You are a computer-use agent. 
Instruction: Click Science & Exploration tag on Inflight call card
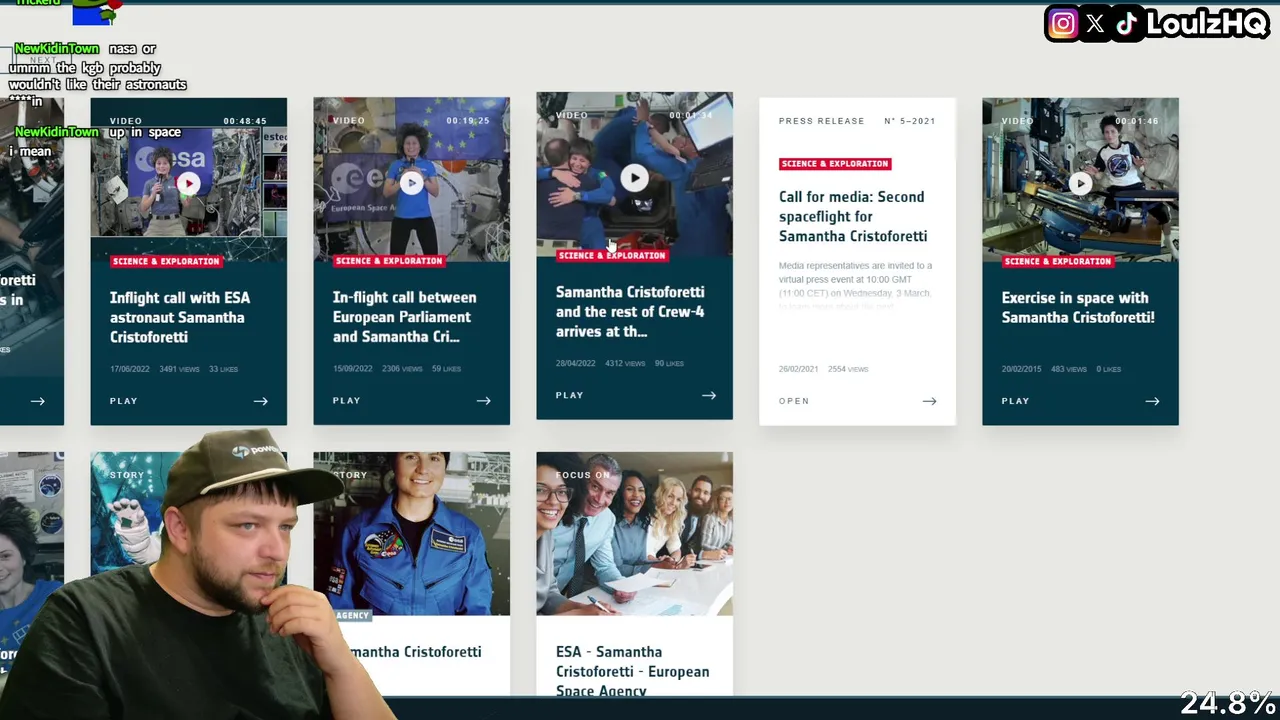click(166, 261)
